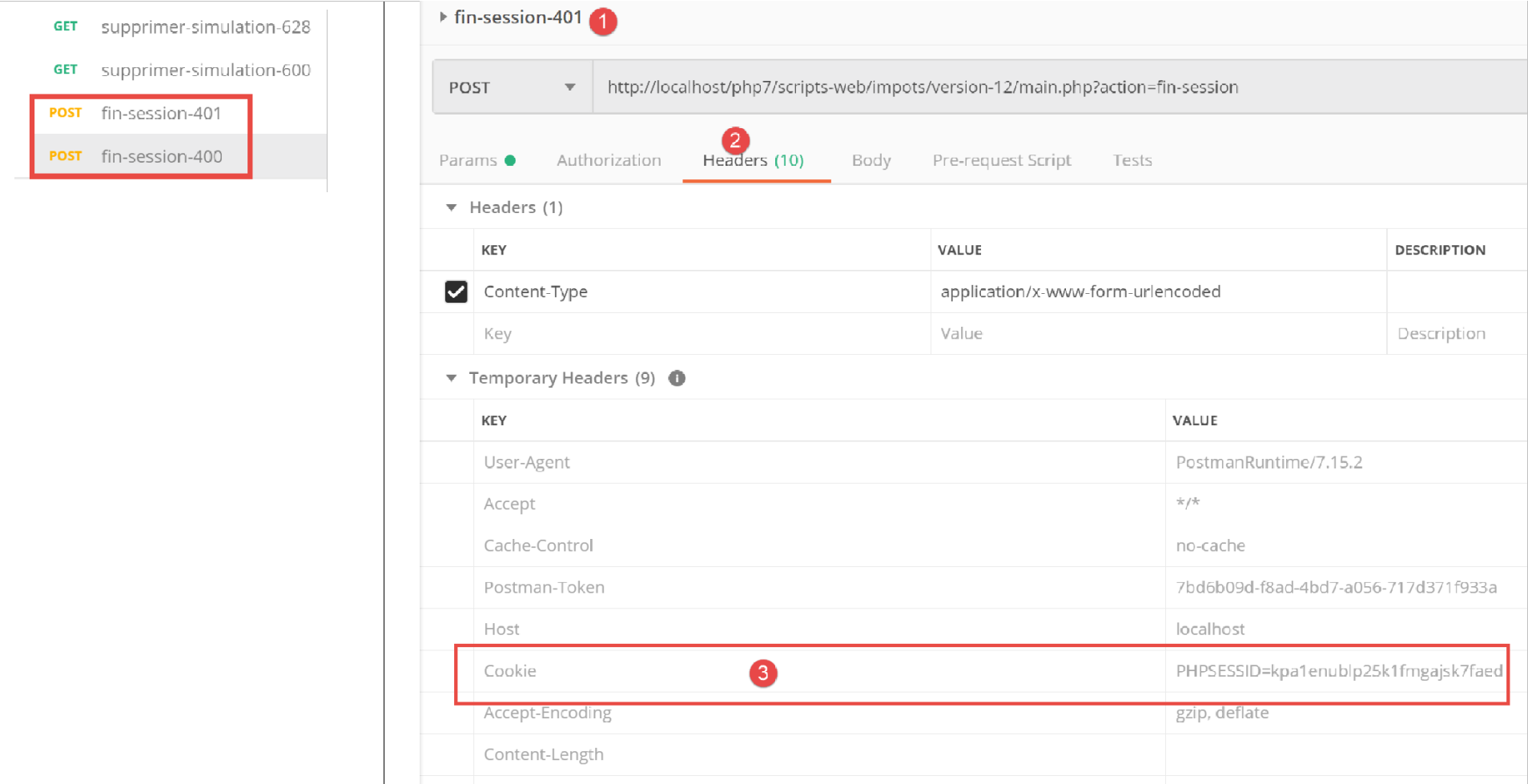This screenshot has height=784, width=1528.
Task: Collapse the Temporary Headers (9) section
Action: coord(452,378)
